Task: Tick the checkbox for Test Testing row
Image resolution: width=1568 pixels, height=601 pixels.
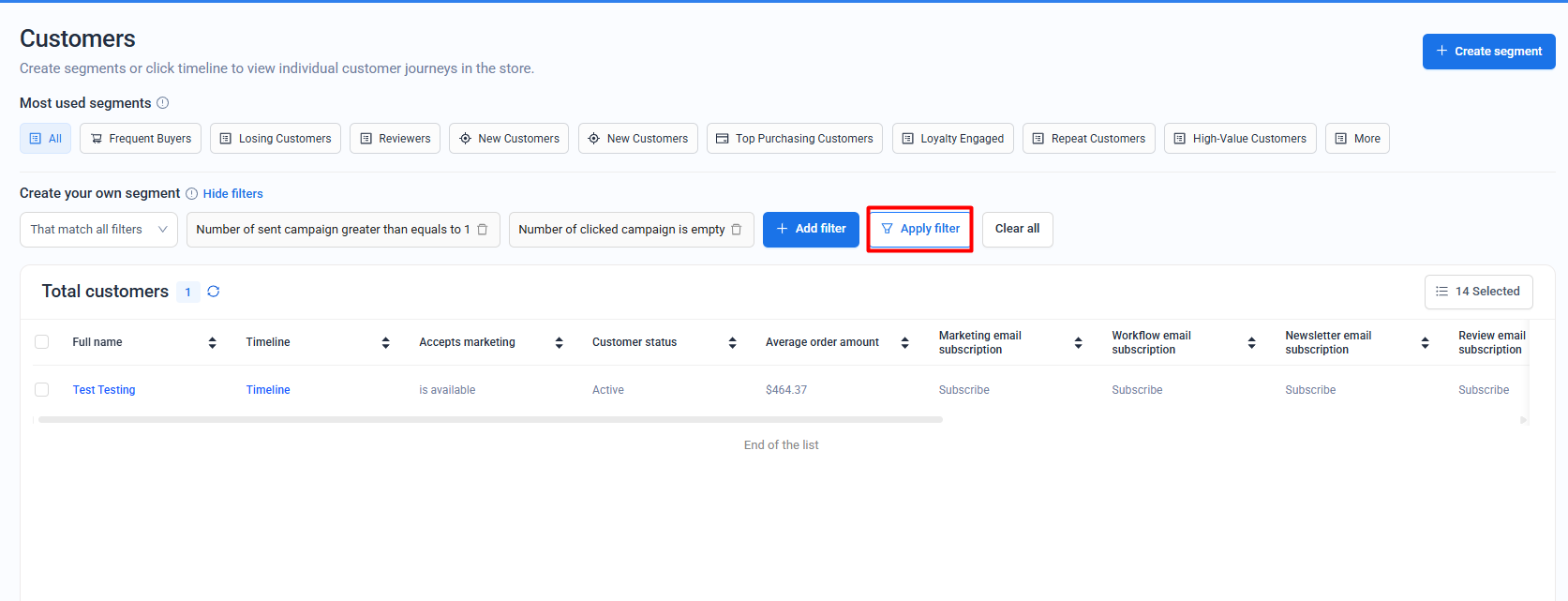Action: (42, 390)
